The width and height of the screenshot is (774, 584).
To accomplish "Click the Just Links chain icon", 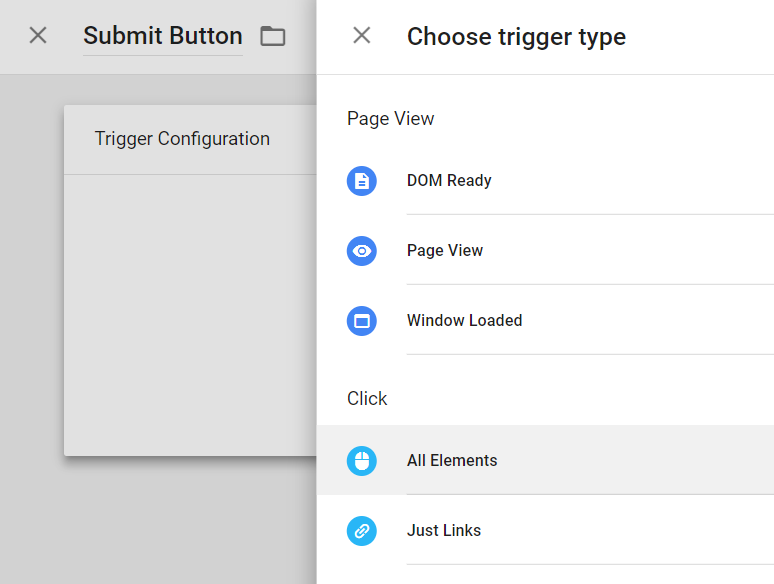I will coord(362,531).
